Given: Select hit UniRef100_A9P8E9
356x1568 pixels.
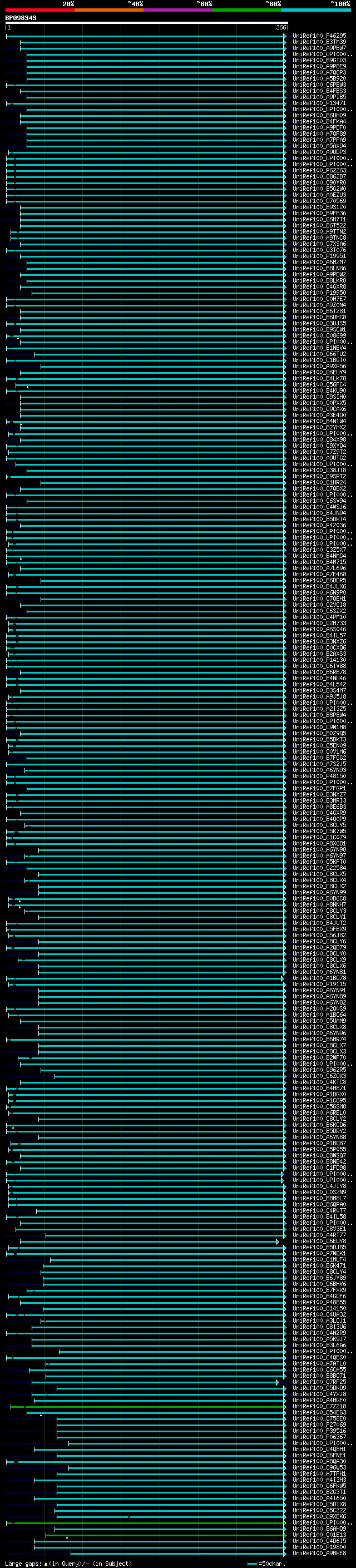Looking at the screenshot, I should point(319,66).
